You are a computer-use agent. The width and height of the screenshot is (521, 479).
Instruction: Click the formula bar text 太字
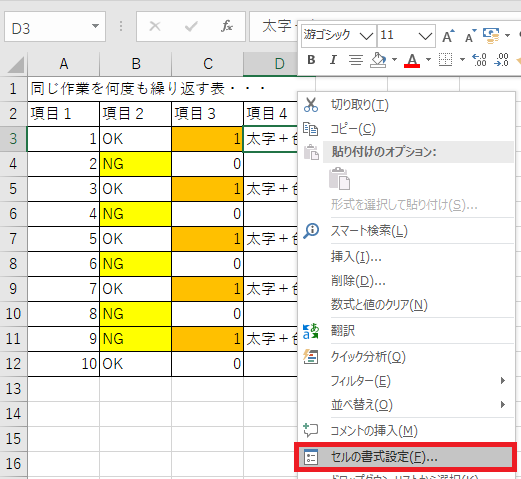(277, 26)
